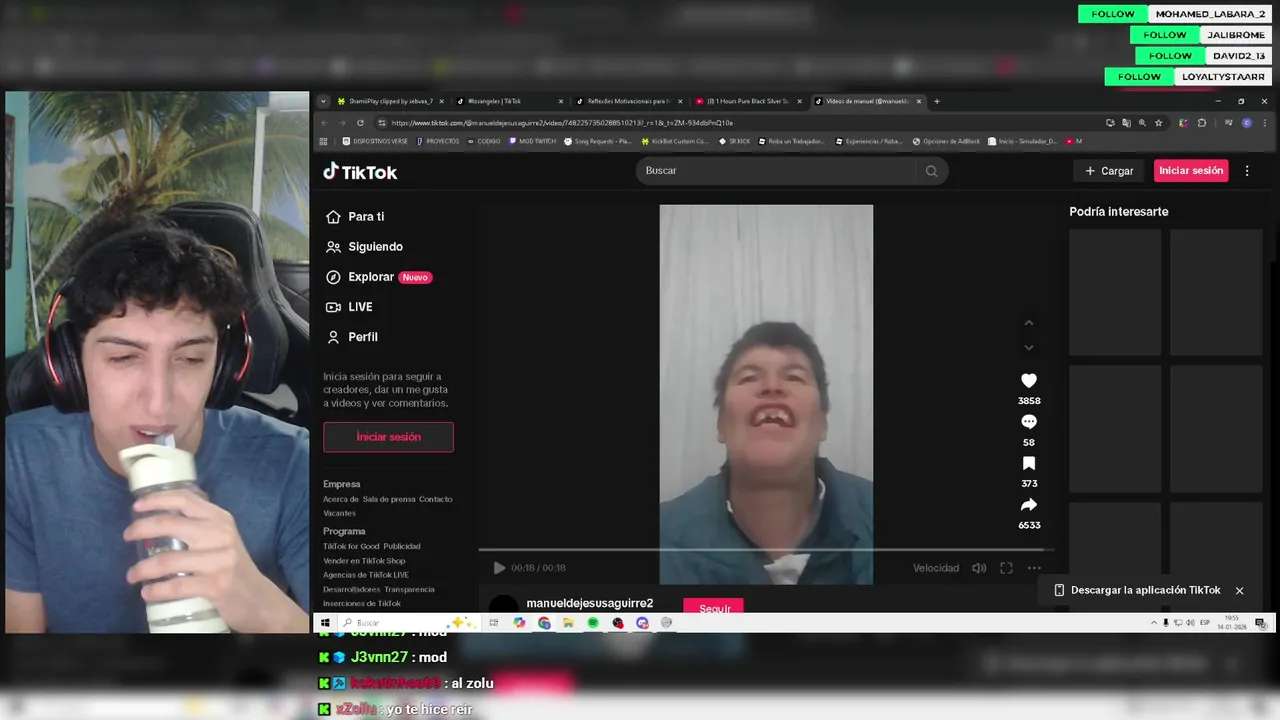Open Velocidad playback speed menu
The width and height of the screenshot is (1280, 720).
pyautogui.click(x=936, y=568)
